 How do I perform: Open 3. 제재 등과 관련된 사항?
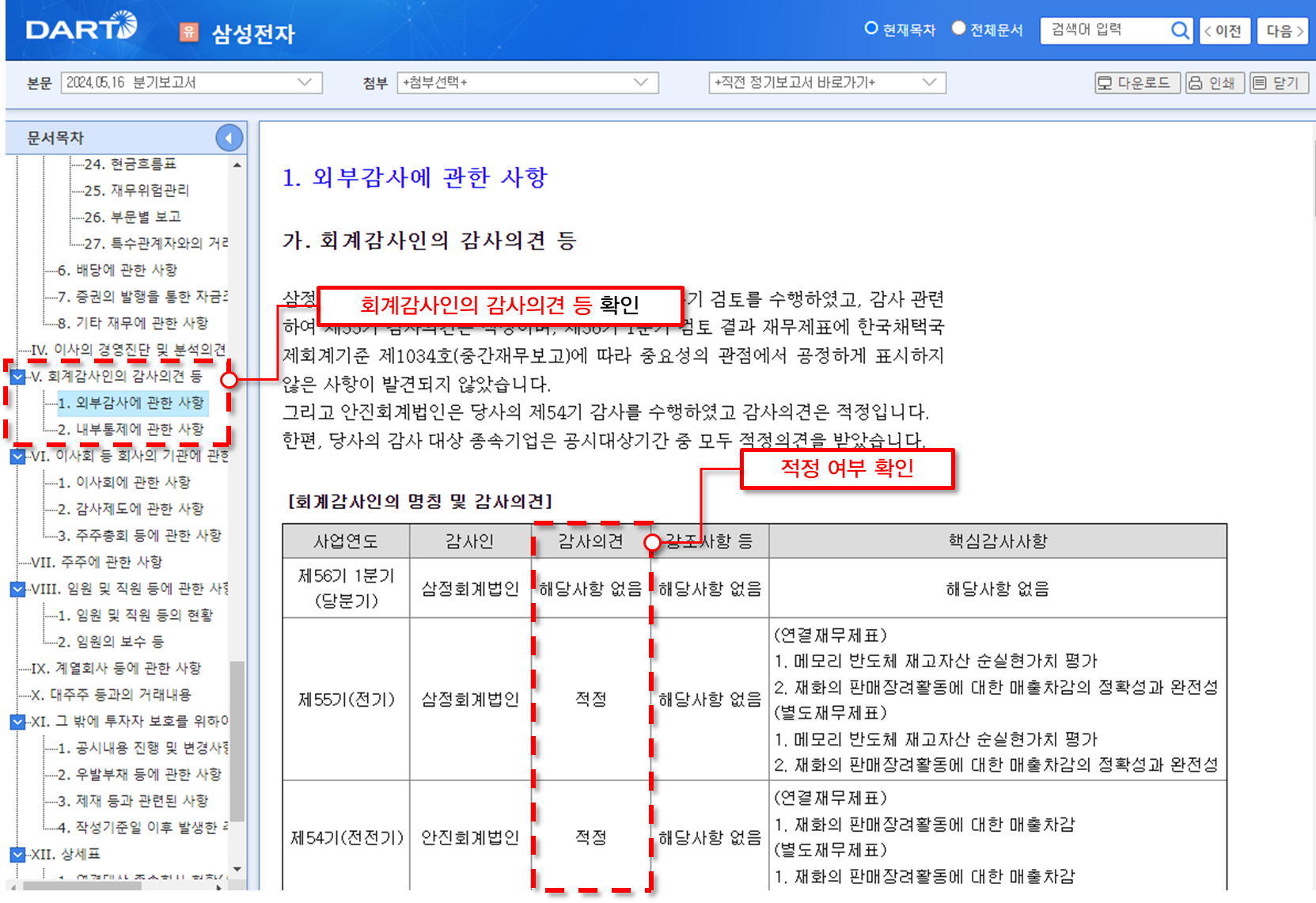pos(133,801)
